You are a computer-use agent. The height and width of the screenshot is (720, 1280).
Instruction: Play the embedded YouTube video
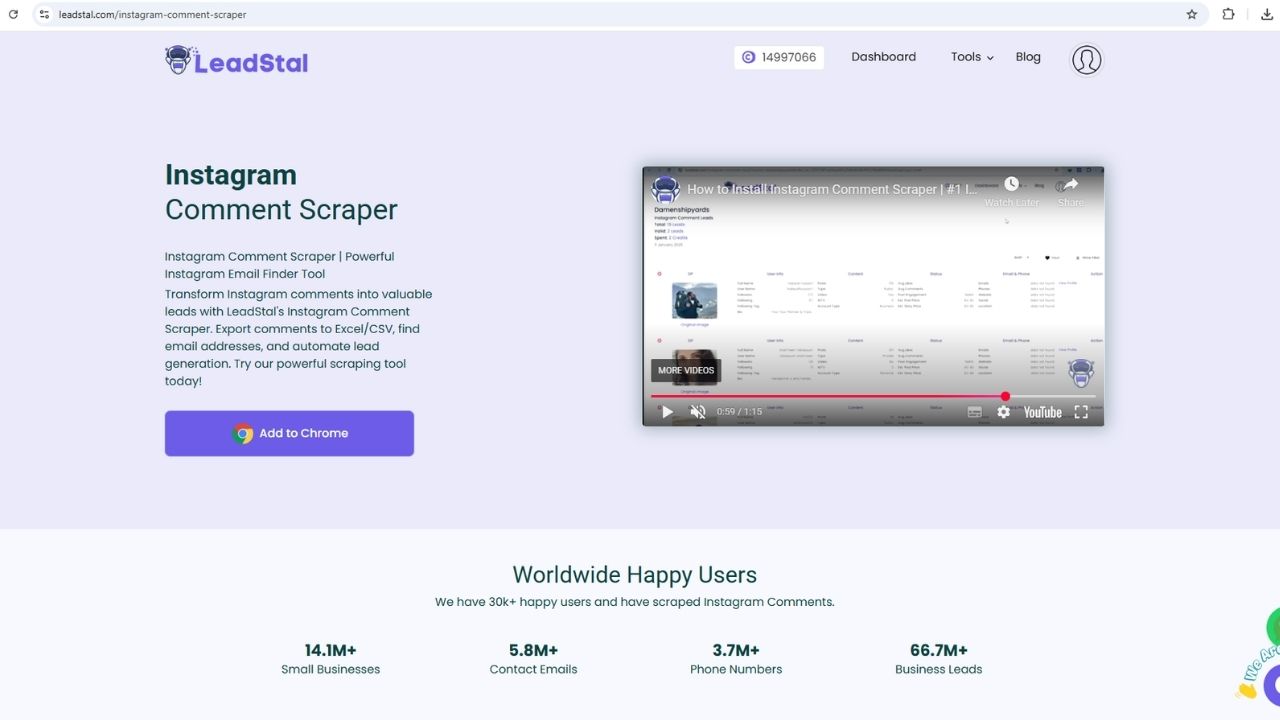click(667, 412)
